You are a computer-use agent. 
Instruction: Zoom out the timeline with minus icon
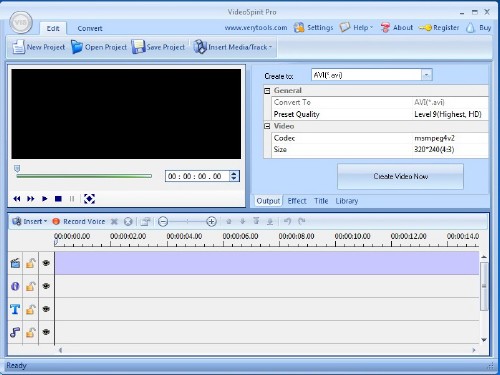pyautogui.click(x=163, y=221)
